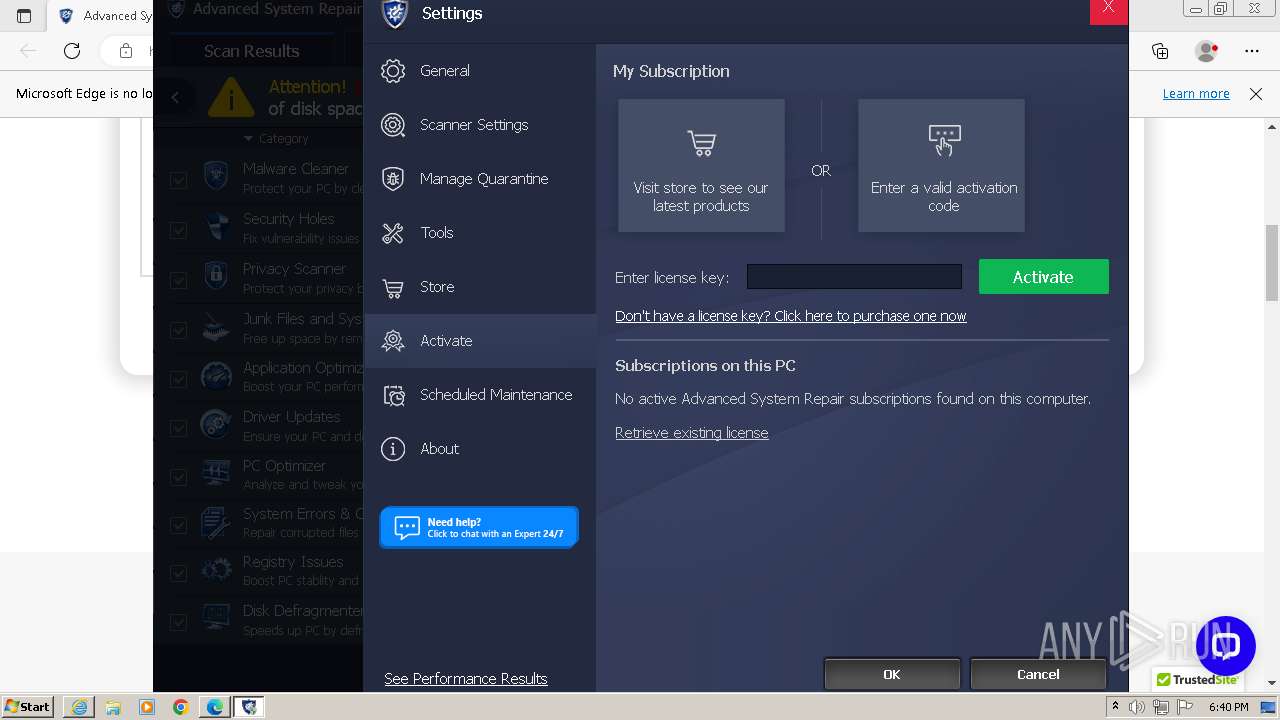The image size is (1280, 720).
Task: Open the Scan Results tab behind dialog
Action: click(x=251, y=51)
